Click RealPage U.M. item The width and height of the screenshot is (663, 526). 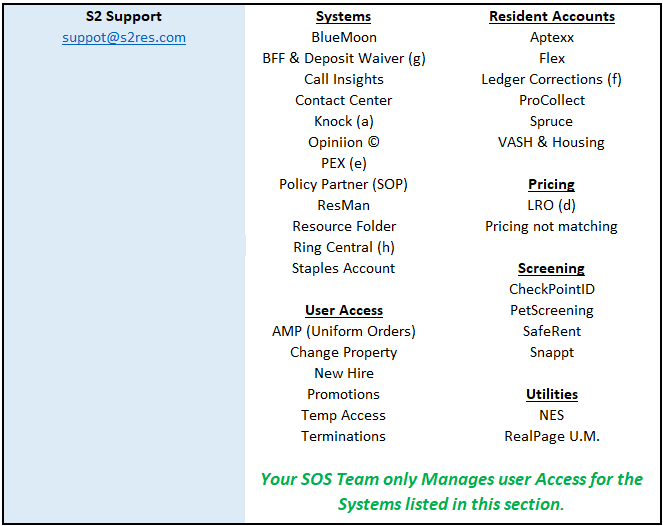(x=552, y=436)
